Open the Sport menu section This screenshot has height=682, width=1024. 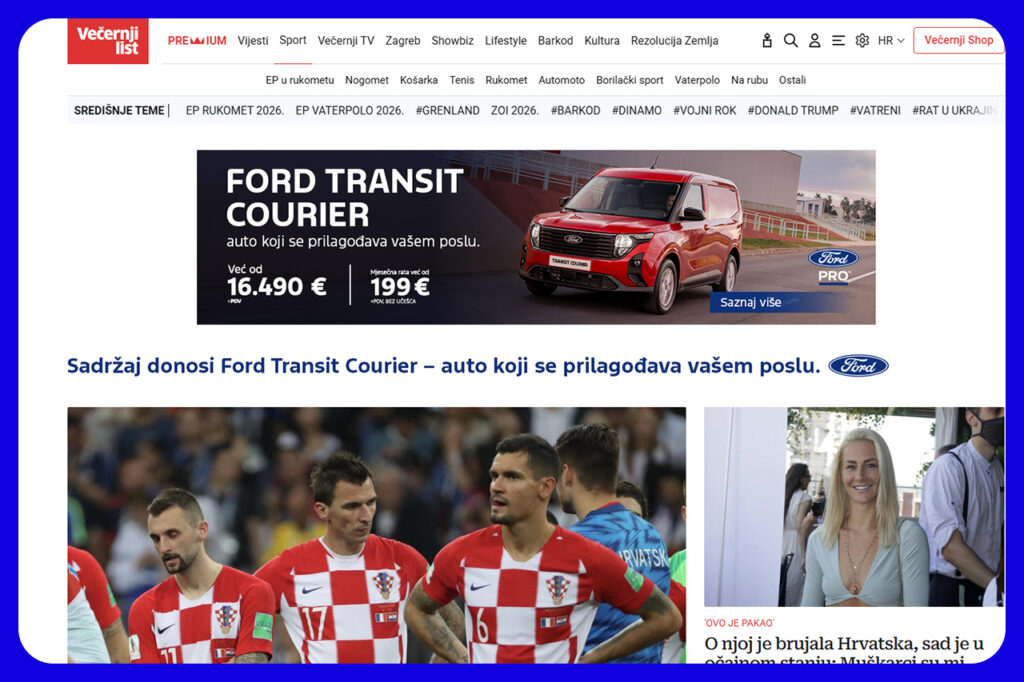coord(293,41)
